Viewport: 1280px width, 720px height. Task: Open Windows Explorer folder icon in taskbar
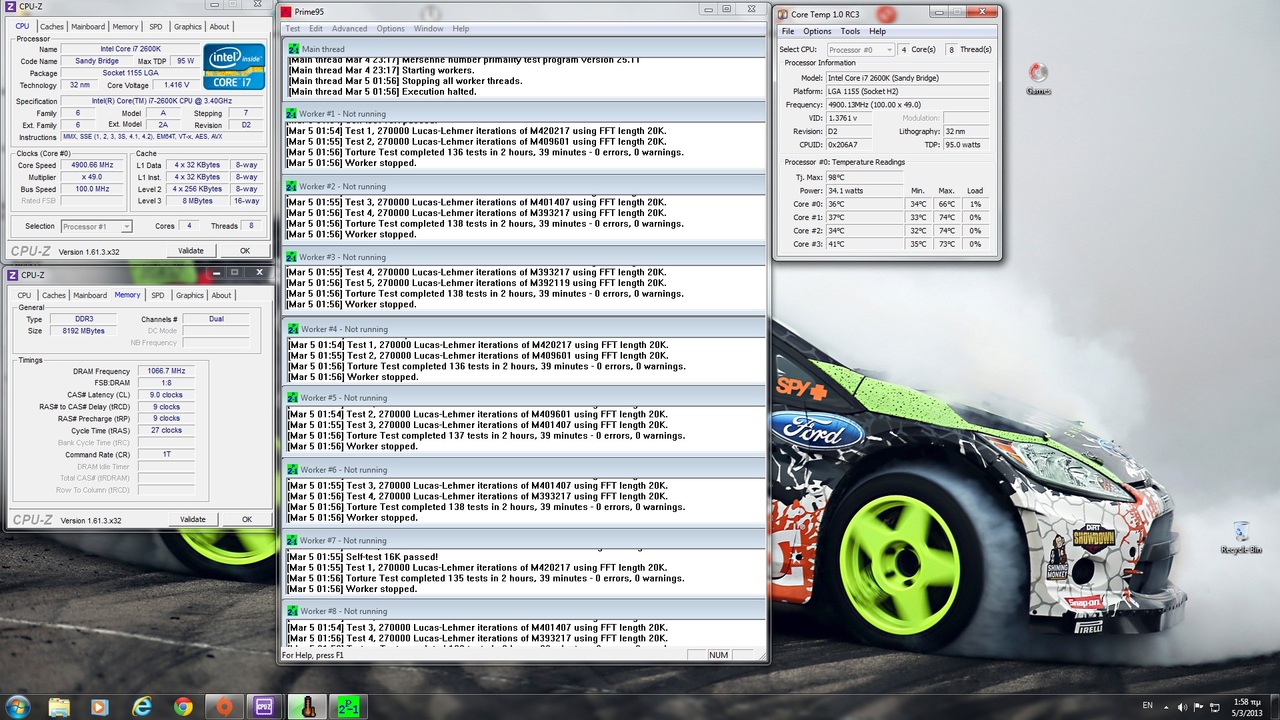coord(59,707)
